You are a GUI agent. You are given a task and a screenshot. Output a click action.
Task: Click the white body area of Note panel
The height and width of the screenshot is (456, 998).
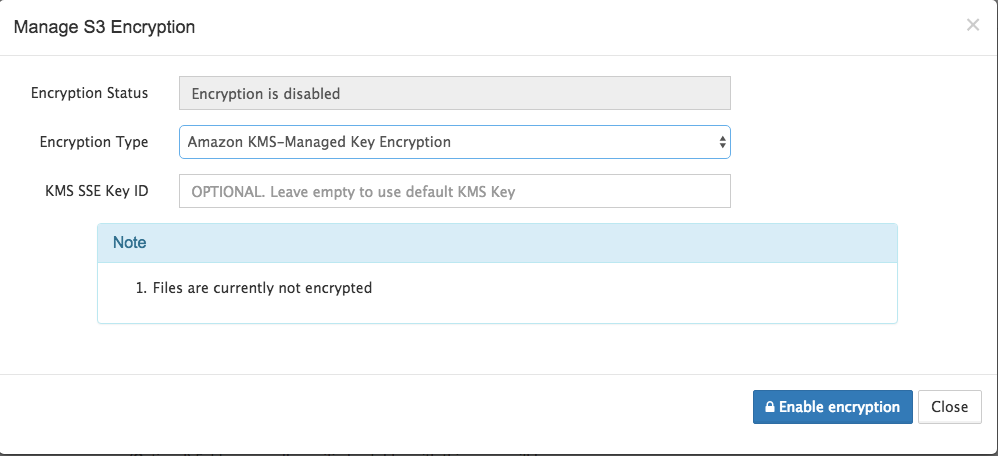click(497, 292)
